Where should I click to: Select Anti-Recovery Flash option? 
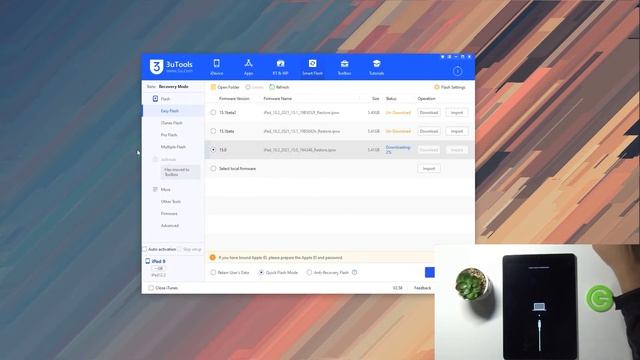tap(309, 272)
